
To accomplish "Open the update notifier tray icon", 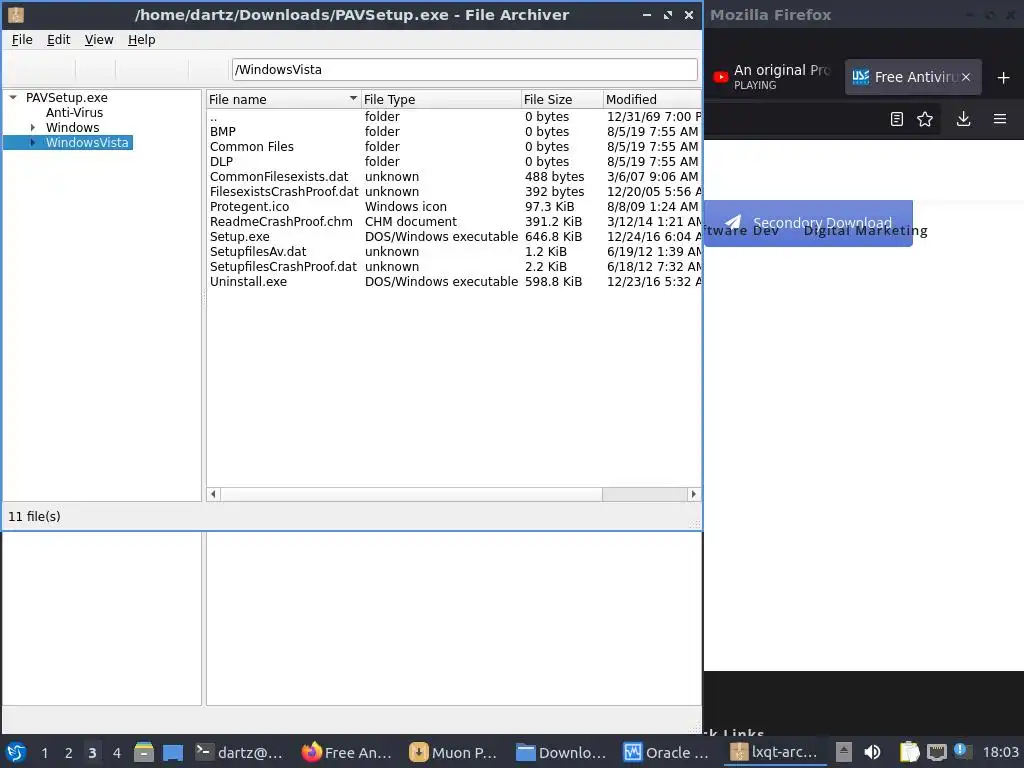I will [963, 751].
